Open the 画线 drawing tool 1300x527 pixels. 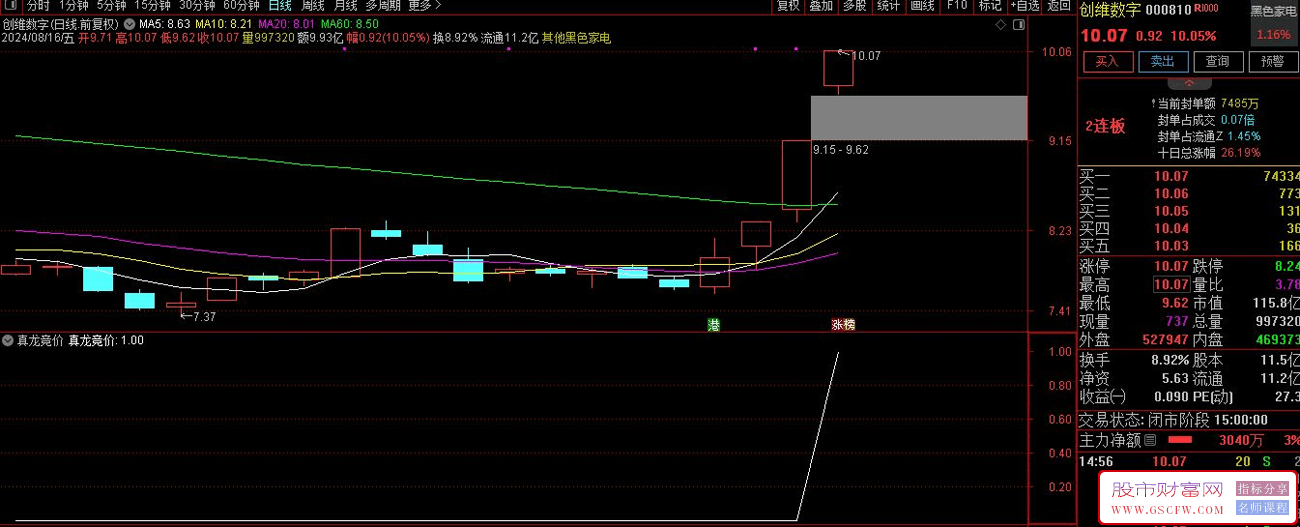922,5
